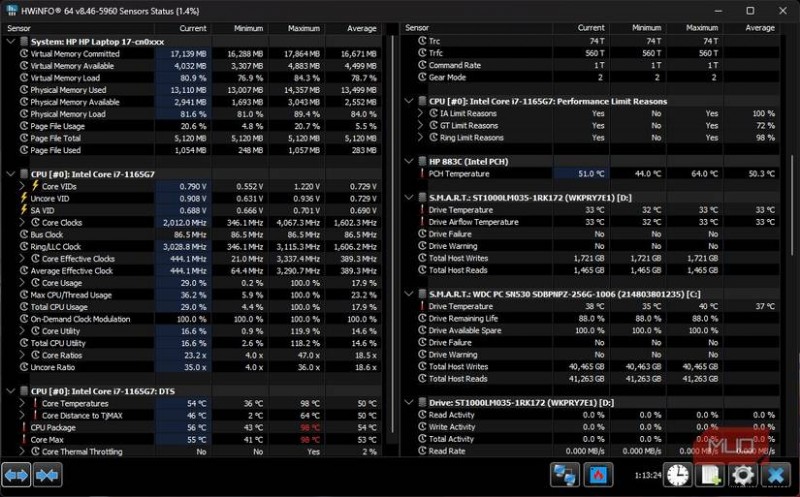Expand IA Limit Reasons row
The width and height of the screenshot is (800, 497).
420,113
